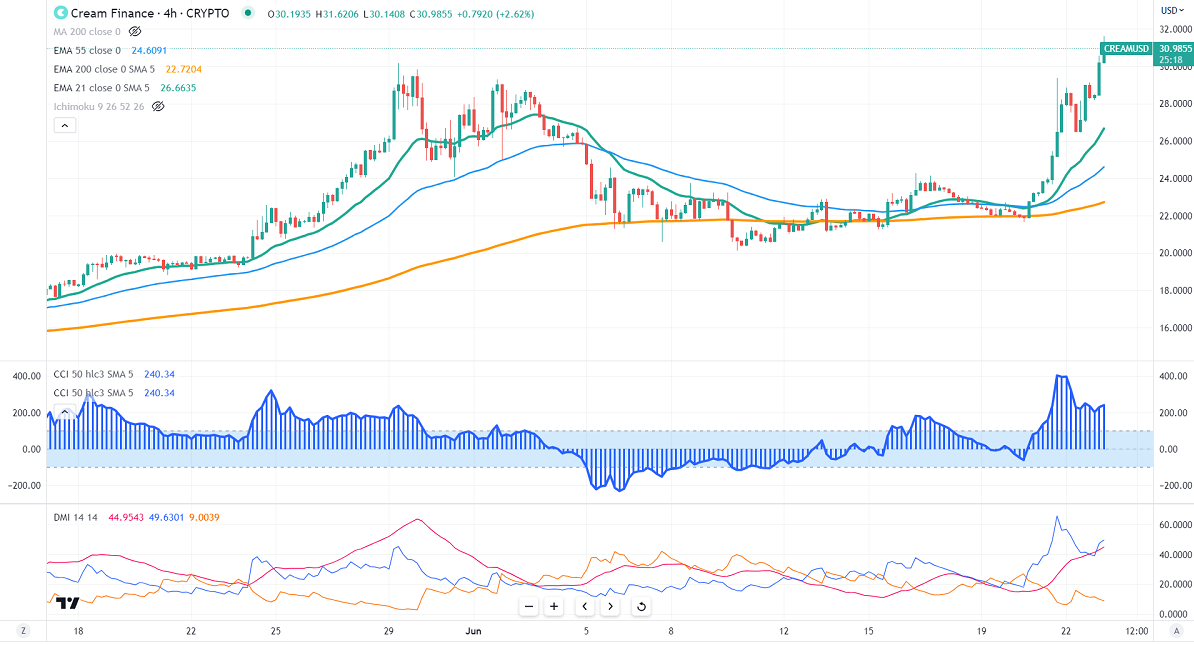Collapse the CCI pane legend chevron
Screen dimensions: 1194x645
(65, 412)
